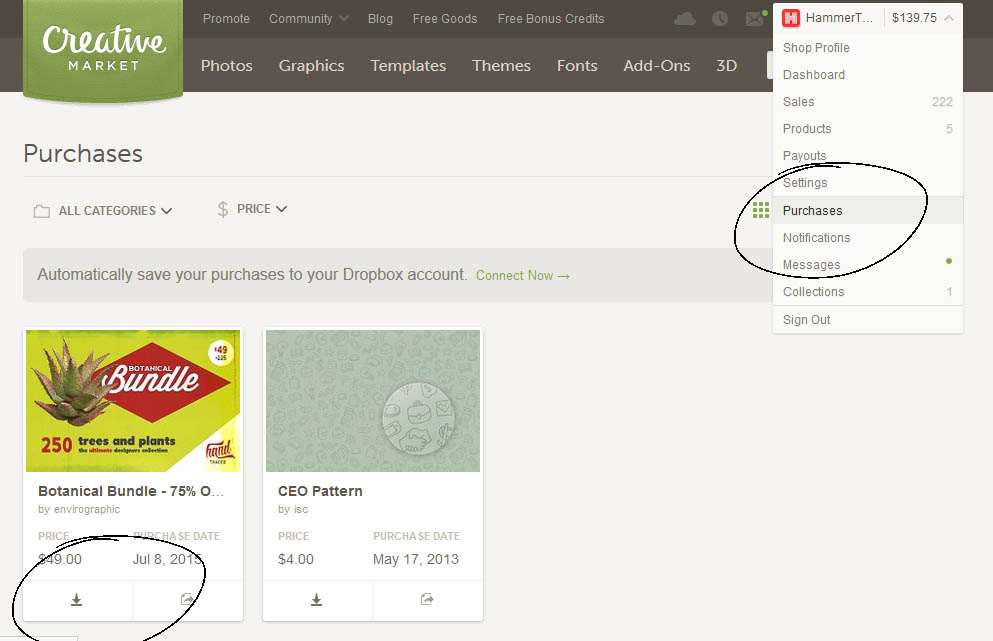Share the CEO Pattern item

(427, 600)
